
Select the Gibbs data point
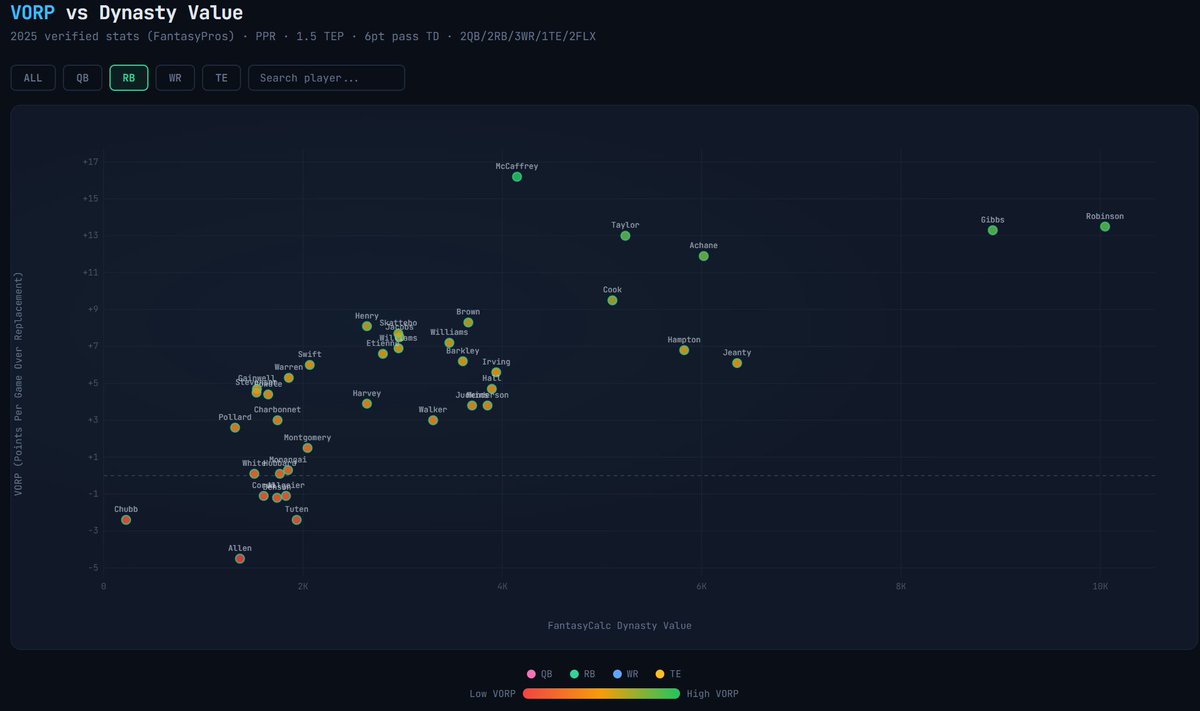coord(993,230)
